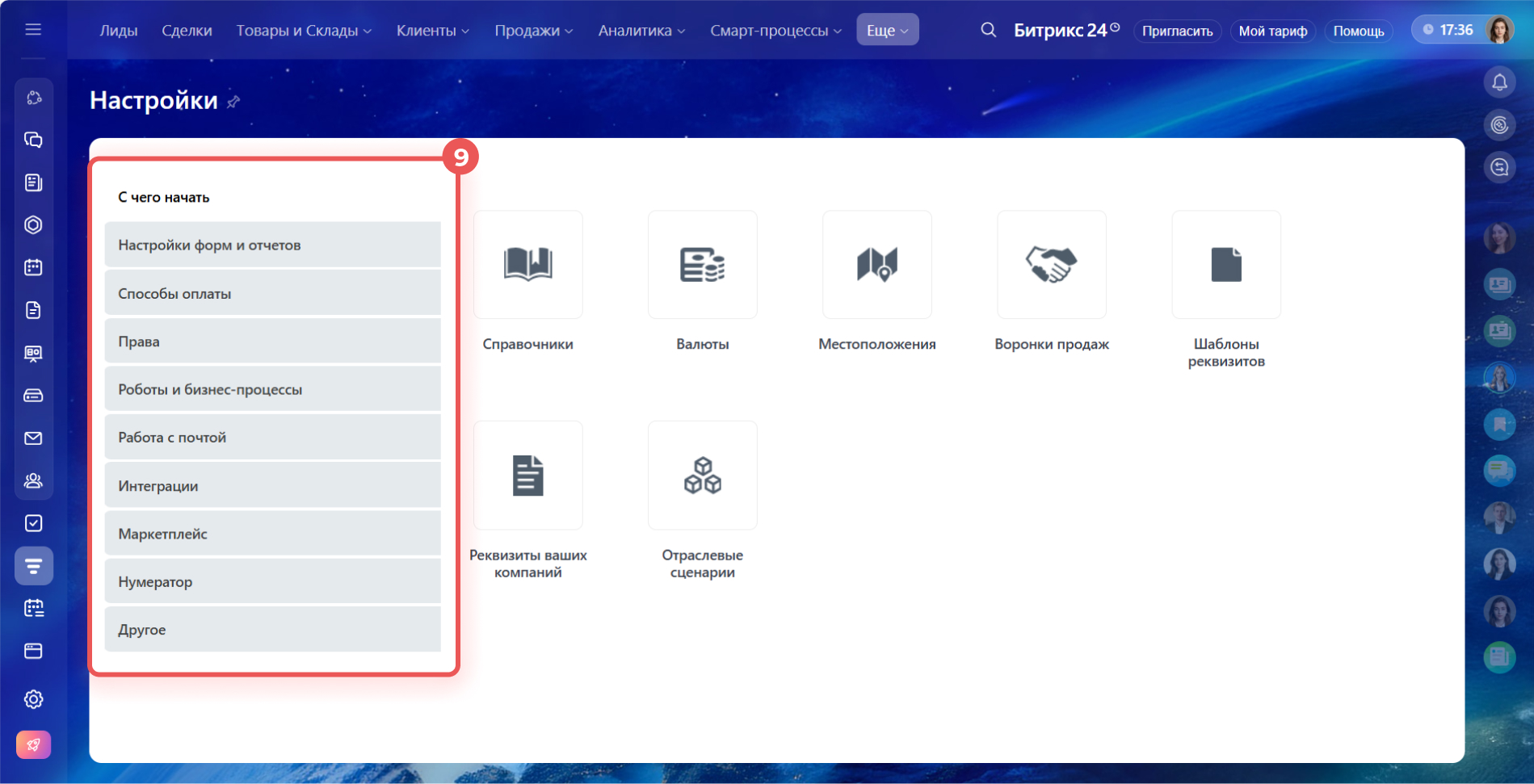Click the Мой тариф button

click(x=1272, y=31)
